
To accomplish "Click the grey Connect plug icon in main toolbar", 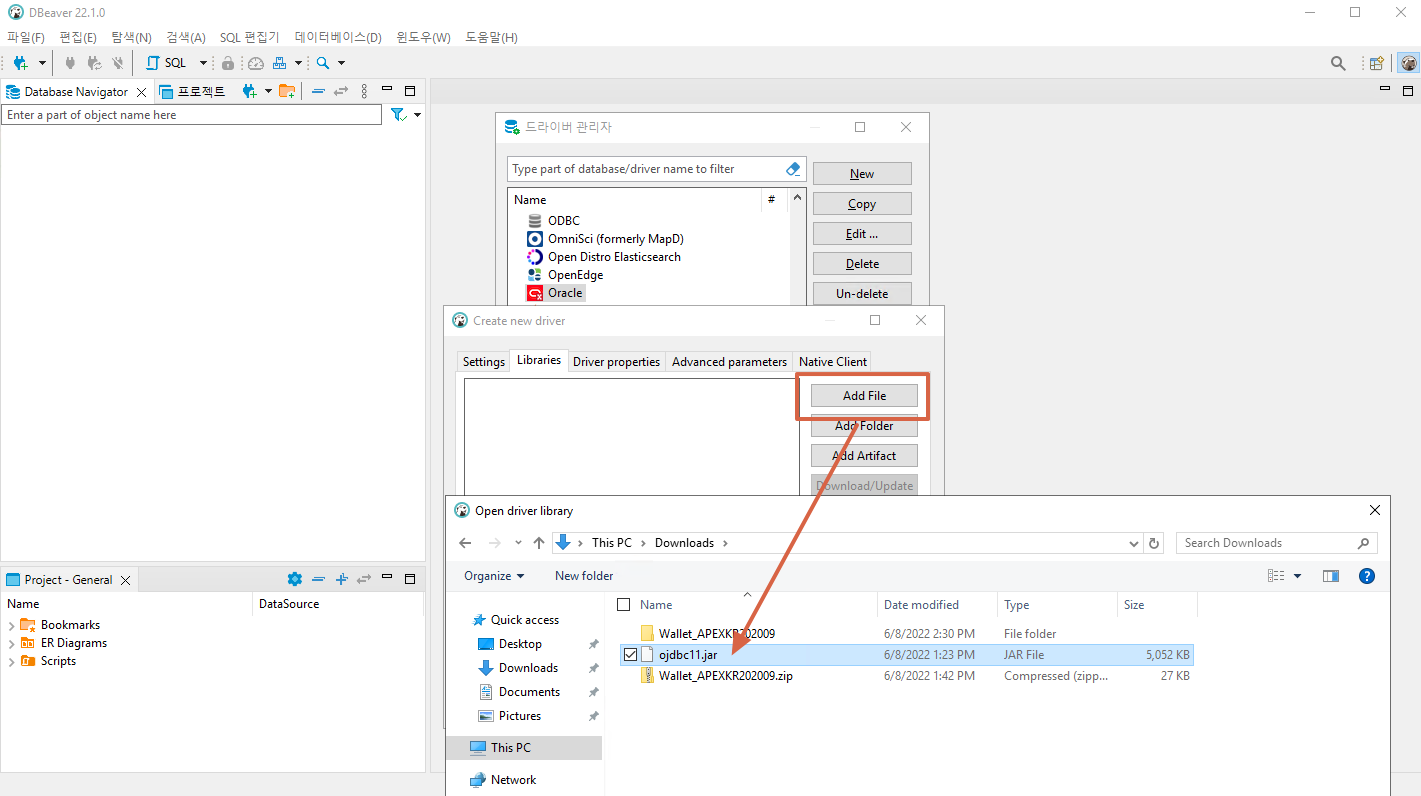I will (x=70, y=63).
